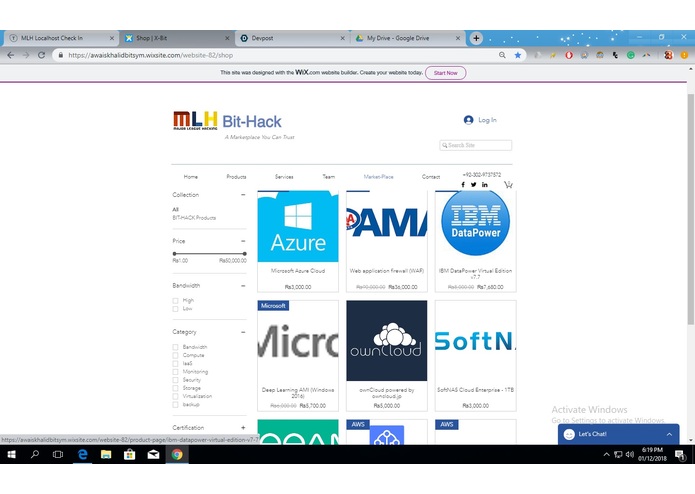Viewport: 695px width, 494px height.
Task: Check the Virtualization category checkbox
Action: (x=176, y=396)
